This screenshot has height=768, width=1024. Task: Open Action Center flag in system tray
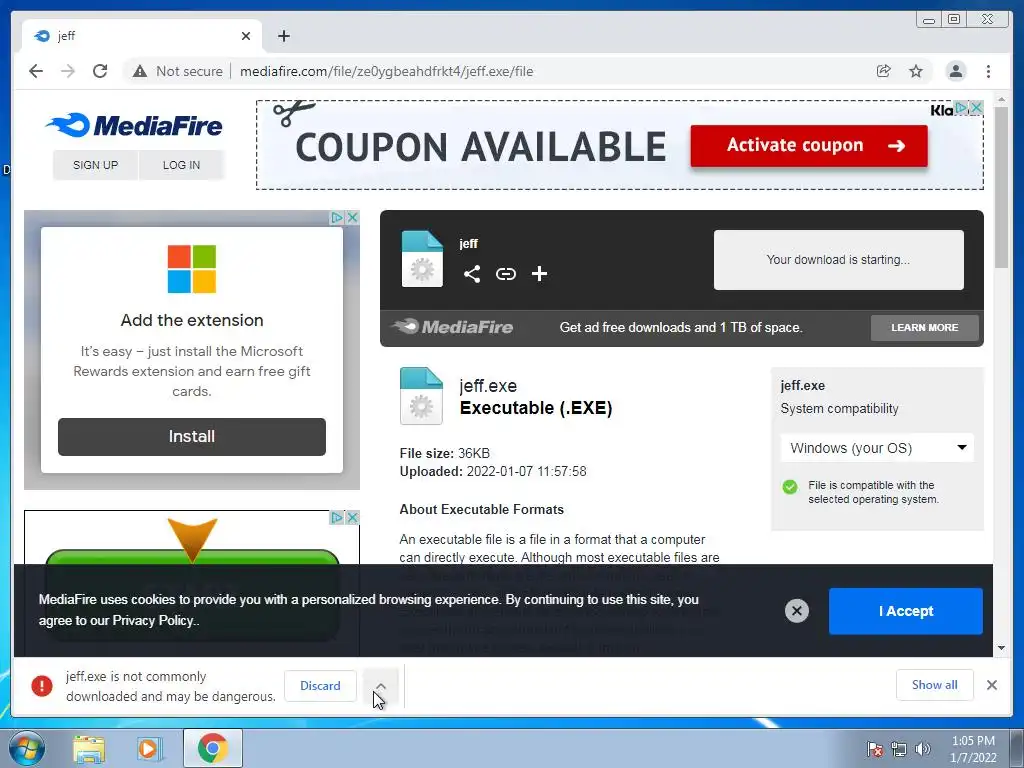tap(874, 749)
